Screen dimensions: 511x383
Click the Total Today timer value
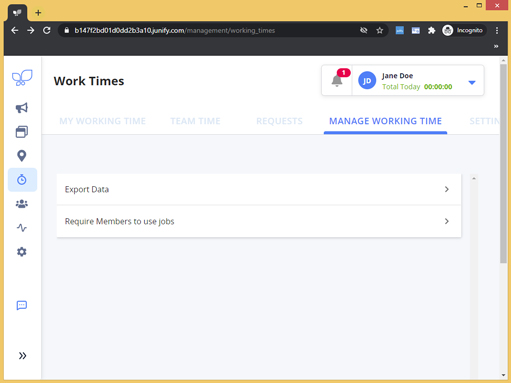[x=438, y=87]
